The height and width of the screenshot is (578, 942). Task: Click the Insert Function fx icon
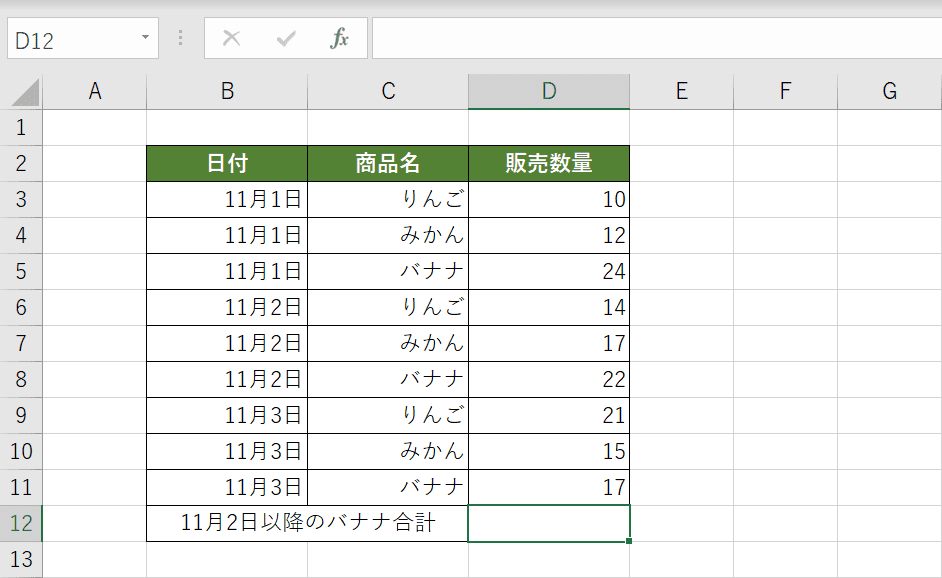339,38
